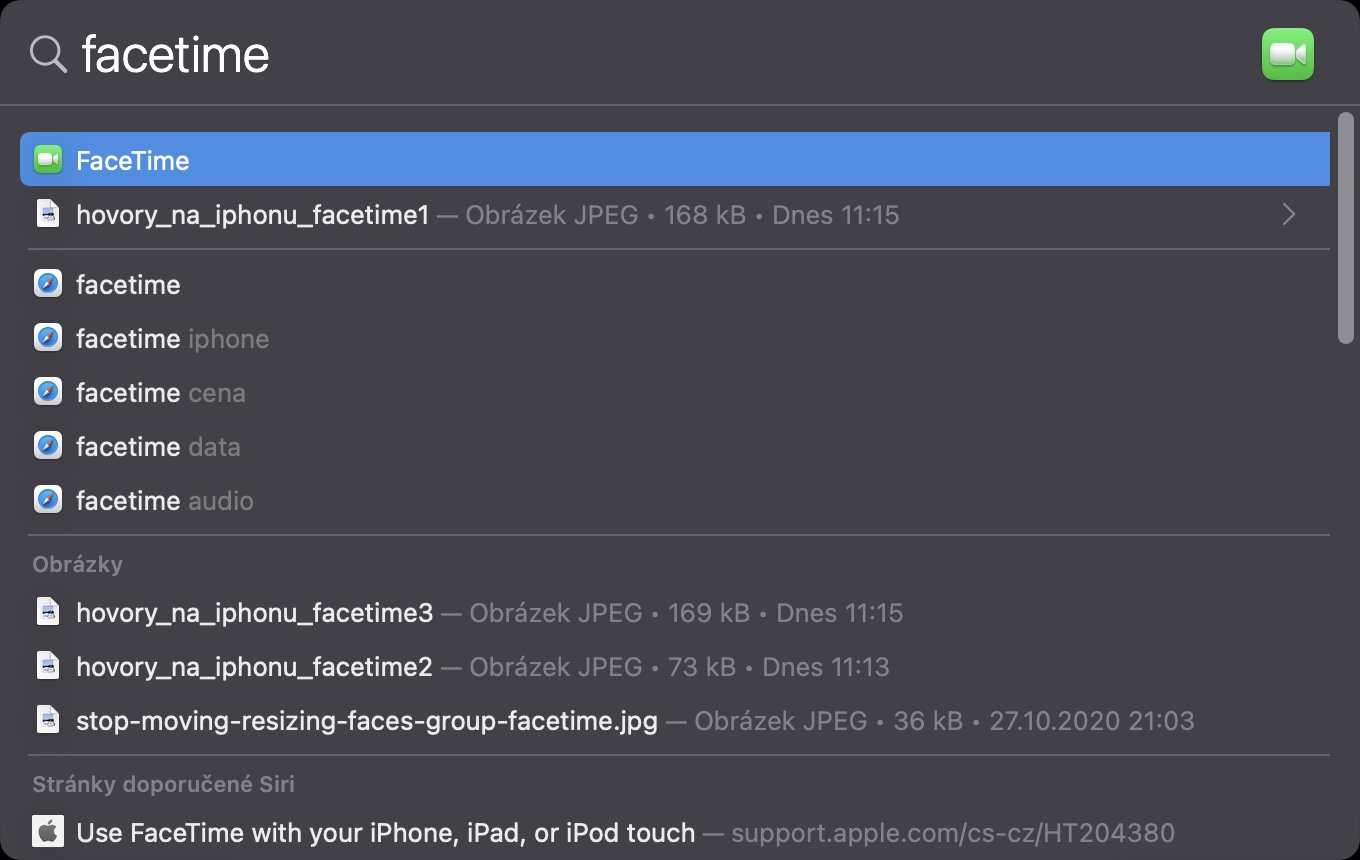Viewport: 1360px width, 860px height.
Task: Open the hovory_na_iphonu_facetime3 image
Action: tap(255, 612)
